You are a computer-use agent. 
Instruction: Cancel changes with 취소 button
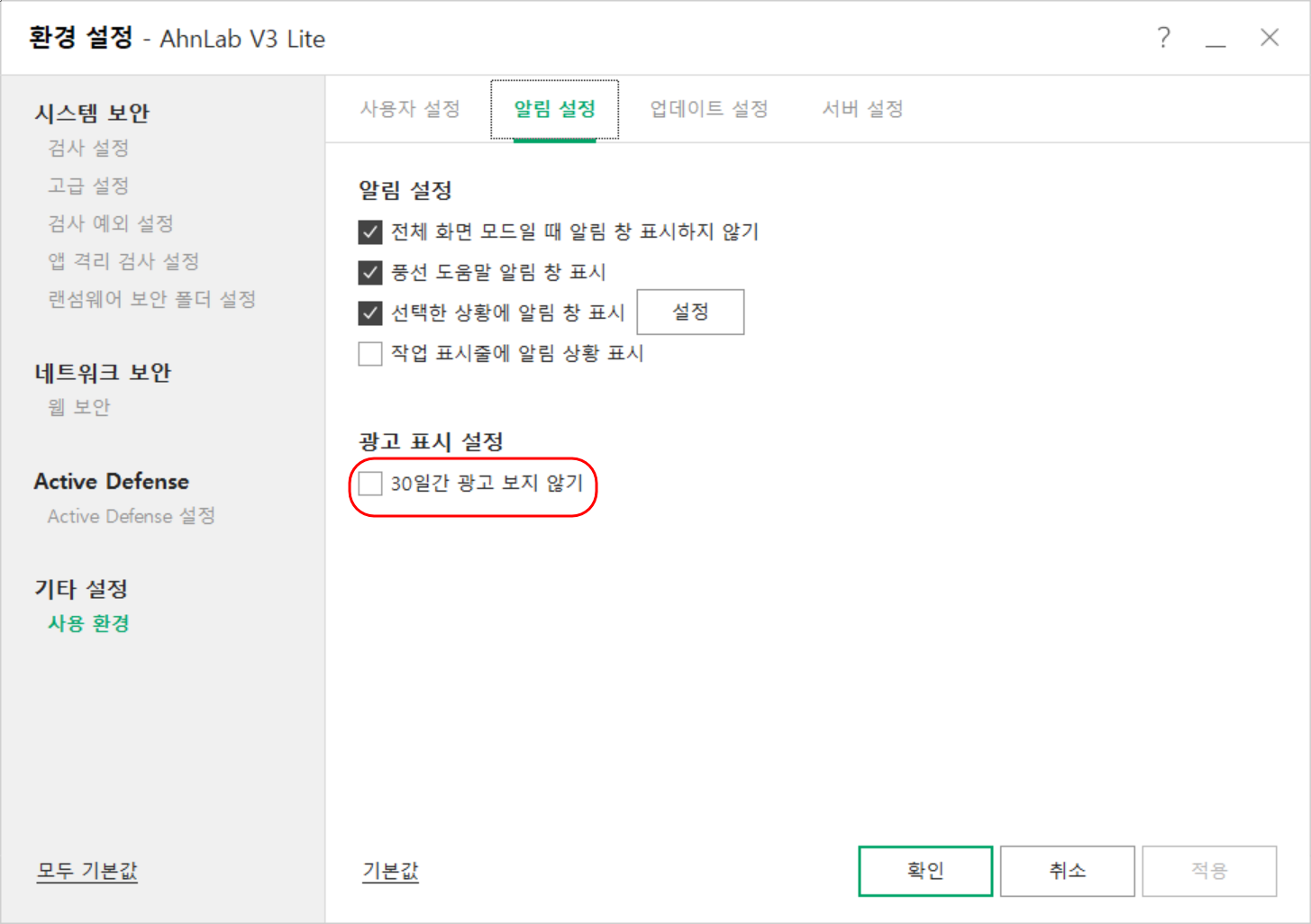[x=1068, y=871]
